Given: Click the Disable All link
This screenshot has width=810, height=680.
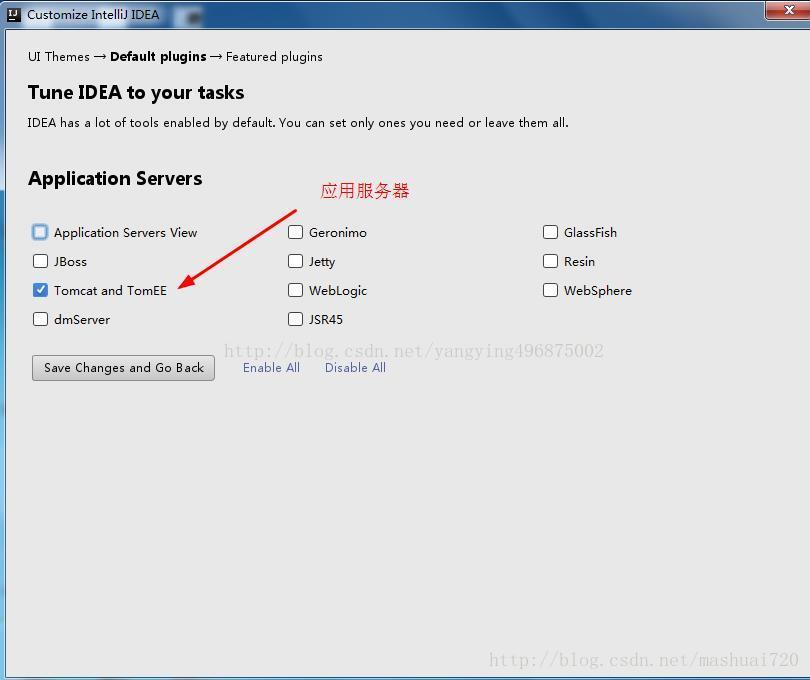Looking at the screenshot, I should pos(355,368).
